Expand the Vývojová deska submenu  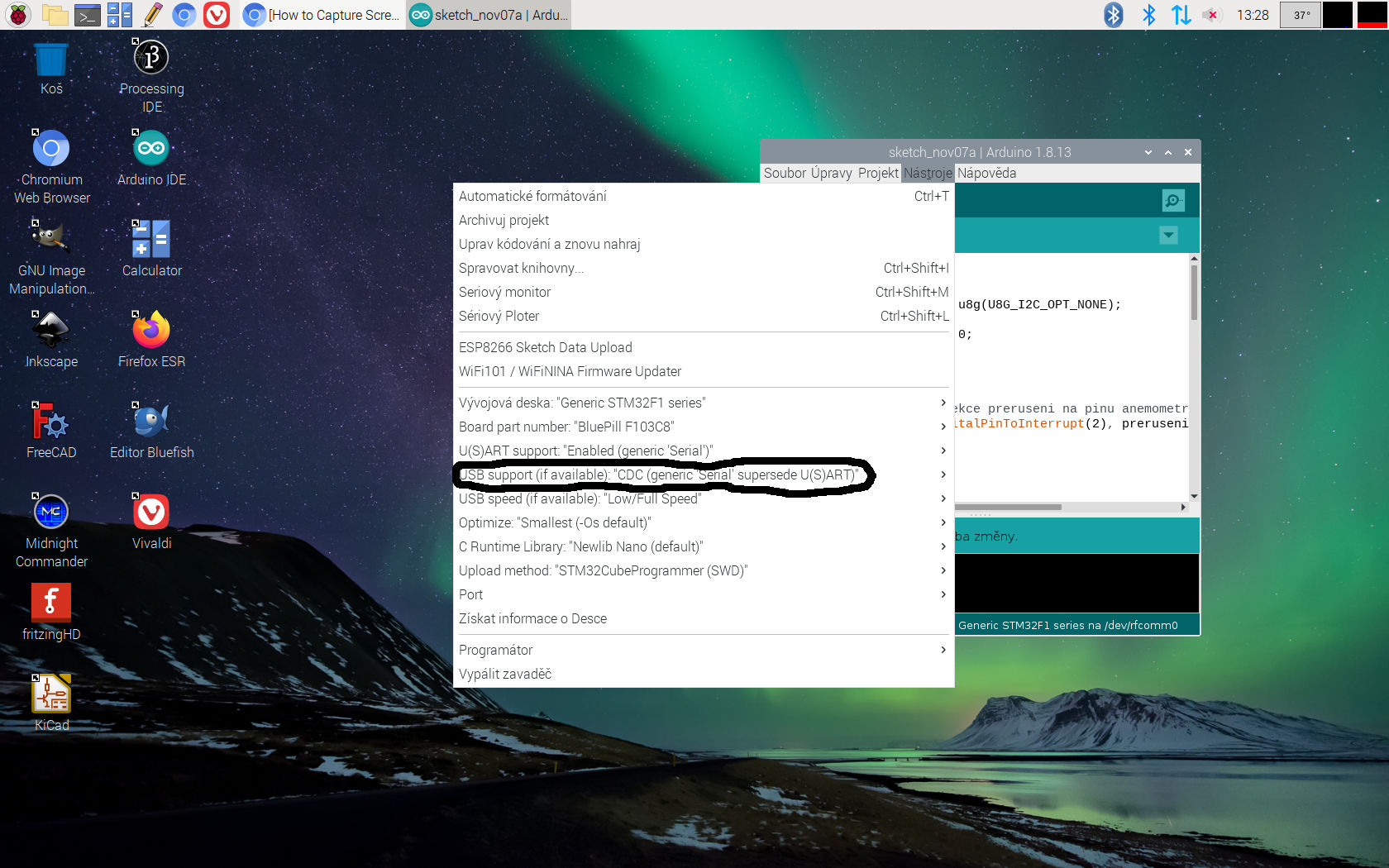tap(703, 403)
